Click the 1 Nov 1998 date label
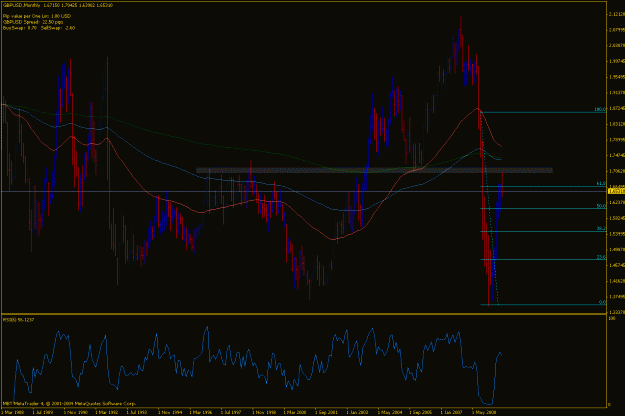 263,412
